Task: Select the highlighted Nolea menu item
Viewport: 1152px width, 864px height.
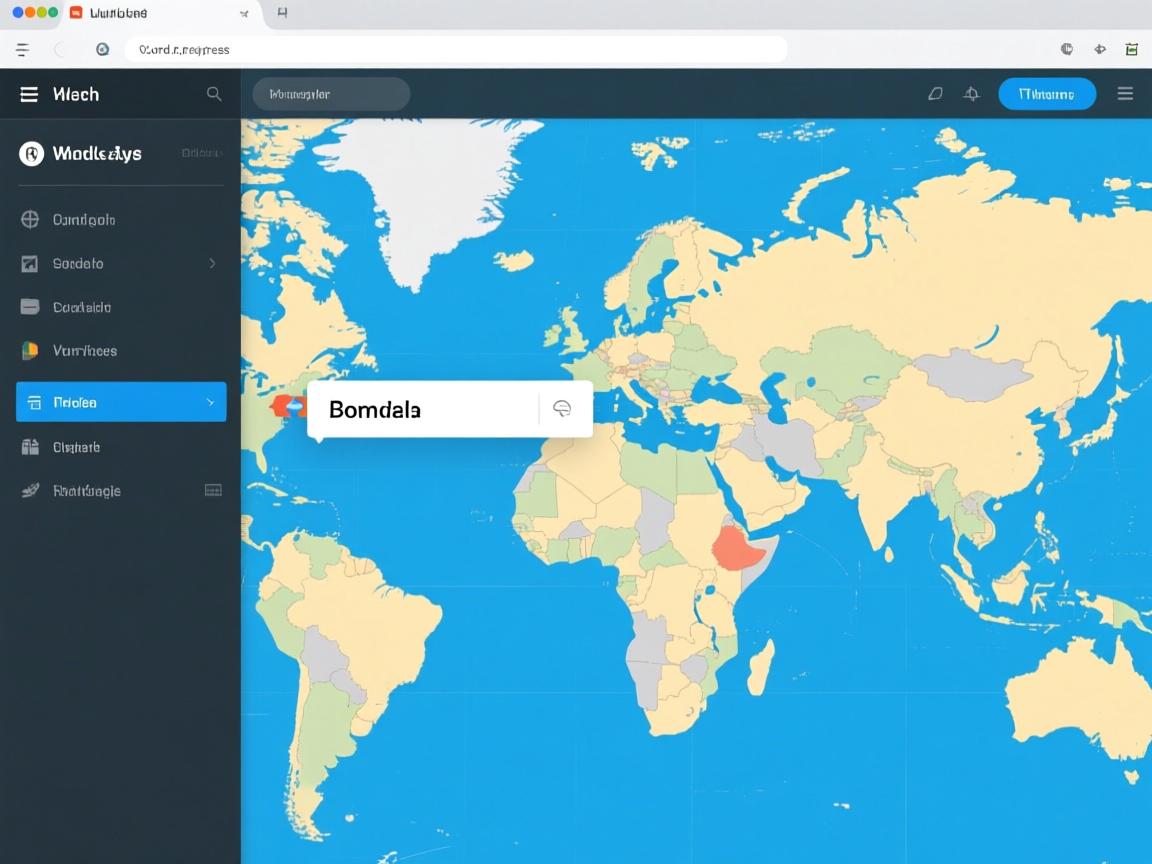Action: tap(100, 401)
